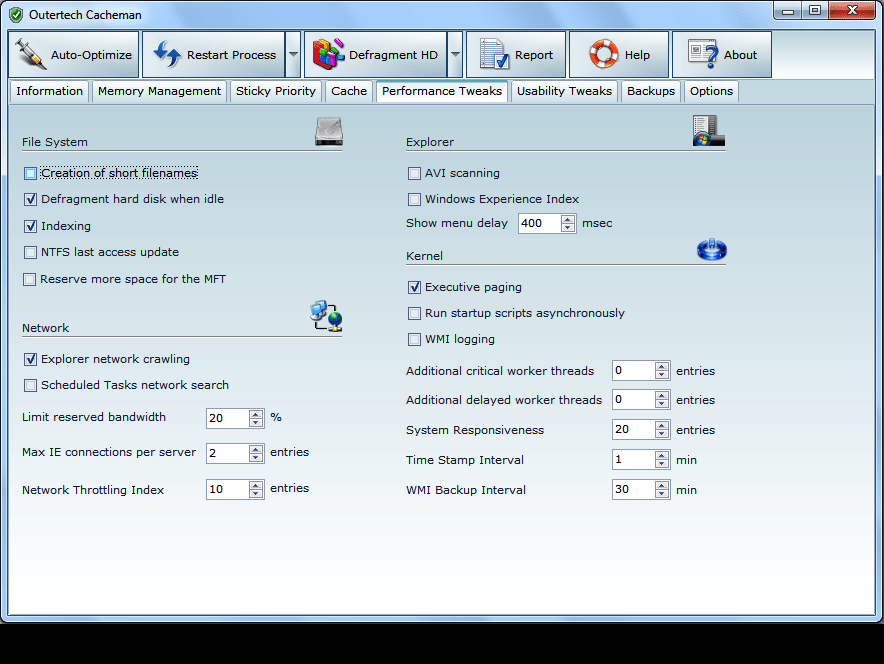The image size is (884, 664).
Task: Click the Restart Process button
Action: point(214,55)
